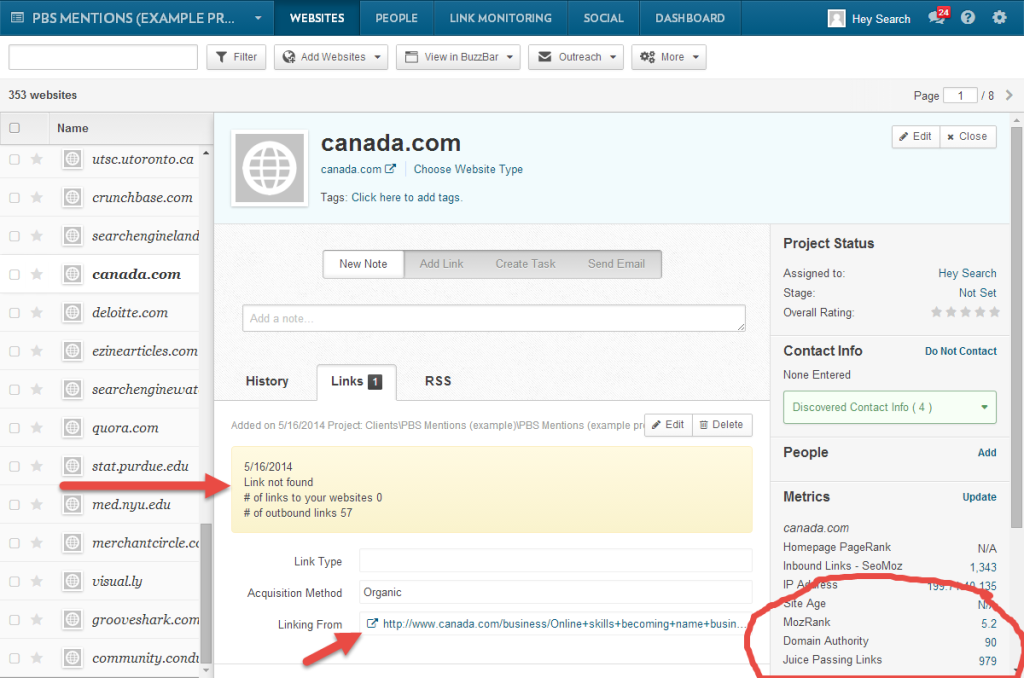Open the Linking From external link icon
Image resolution: width=1024 pixels, height=678 pixels.
click(x=372, y=624)
